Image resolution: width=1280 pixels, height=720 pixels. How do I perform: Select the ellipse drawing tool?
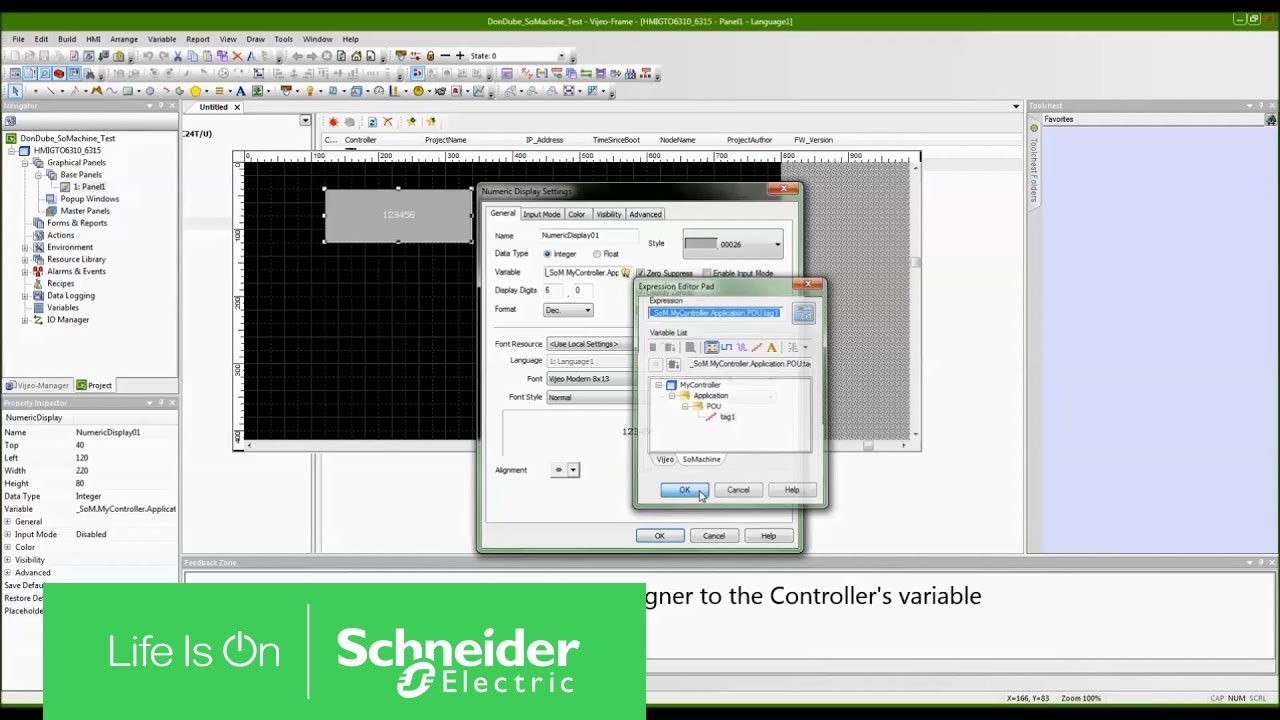point(150,91)
